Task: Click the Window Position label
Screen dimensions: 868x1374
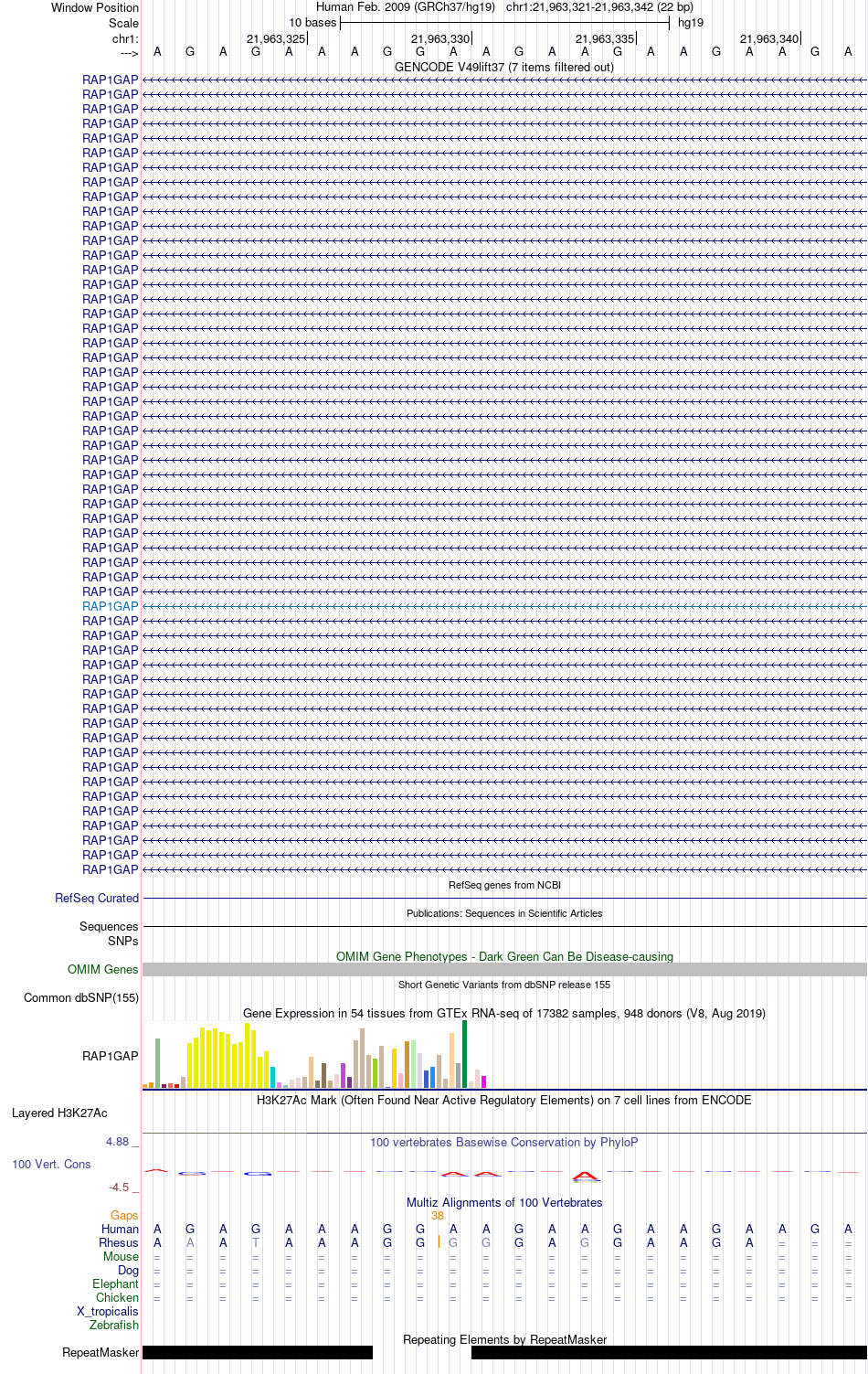Action: pyautogui.click(x=95, y=7)
